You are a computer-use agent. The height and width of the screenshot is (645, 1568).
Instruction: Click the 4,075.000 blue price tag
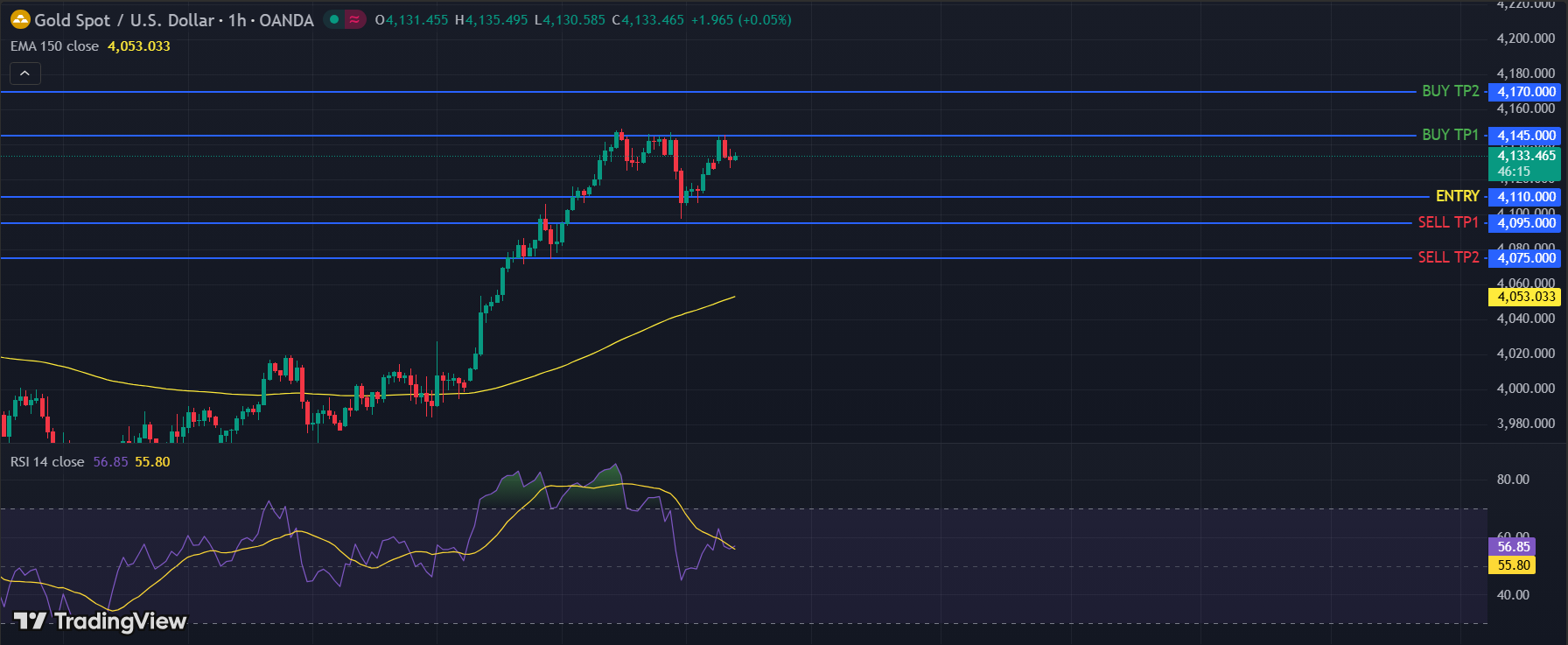1526,258
